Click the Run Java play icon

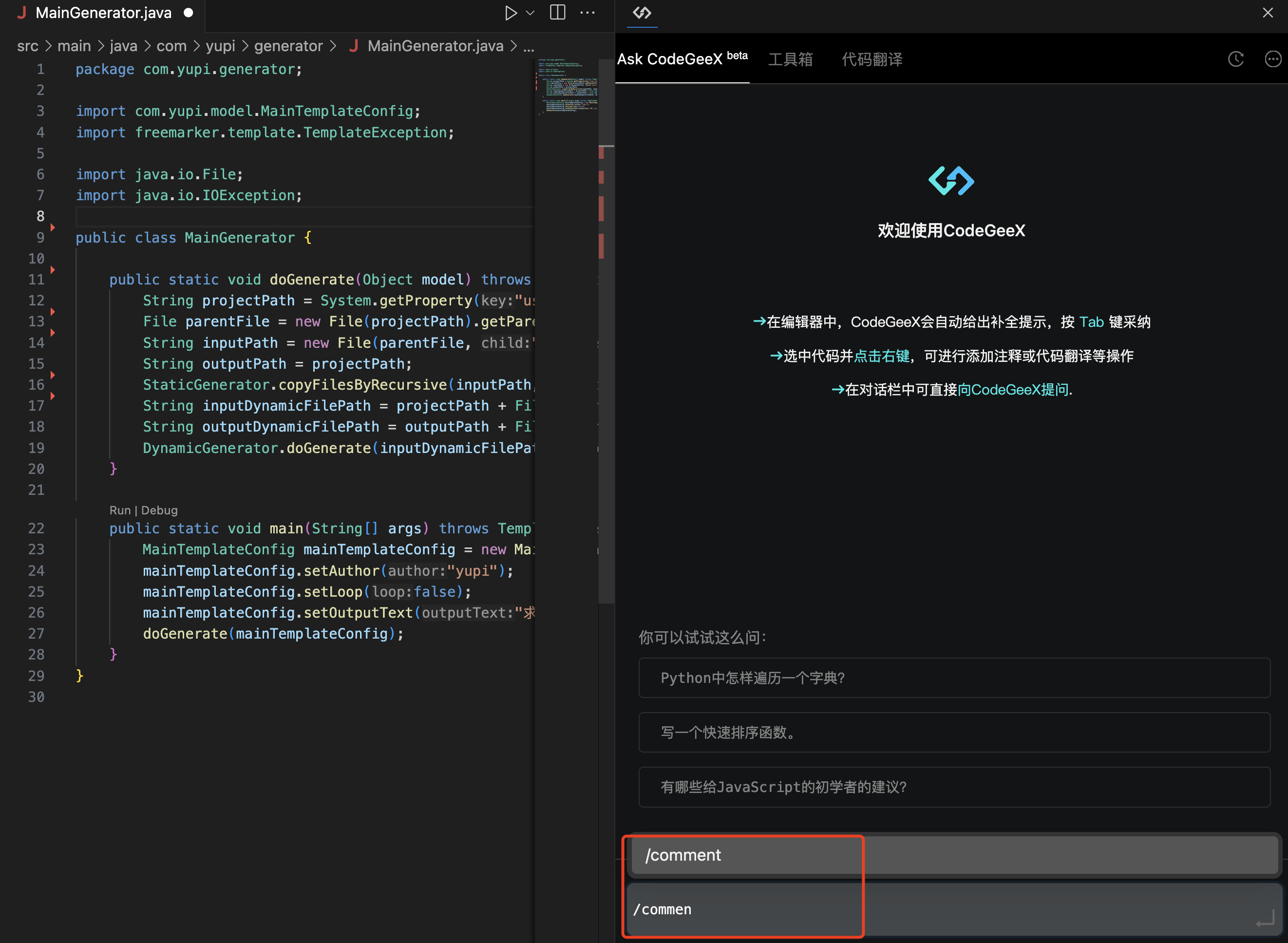pyautogui.click(x=510, y=13)
